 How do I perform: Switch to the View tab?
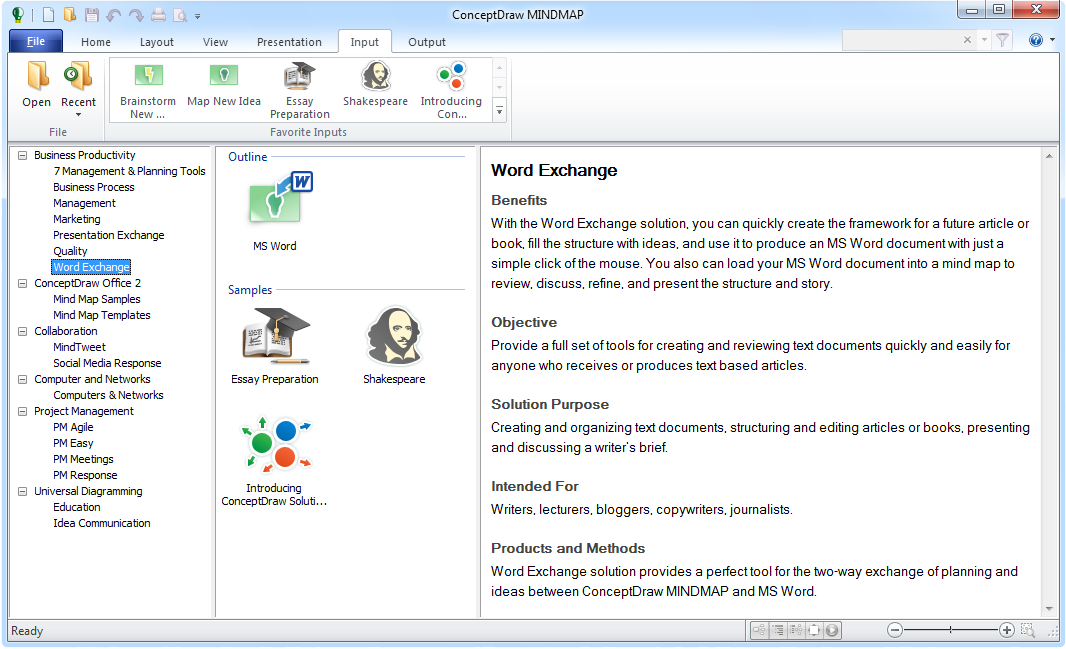215,42
